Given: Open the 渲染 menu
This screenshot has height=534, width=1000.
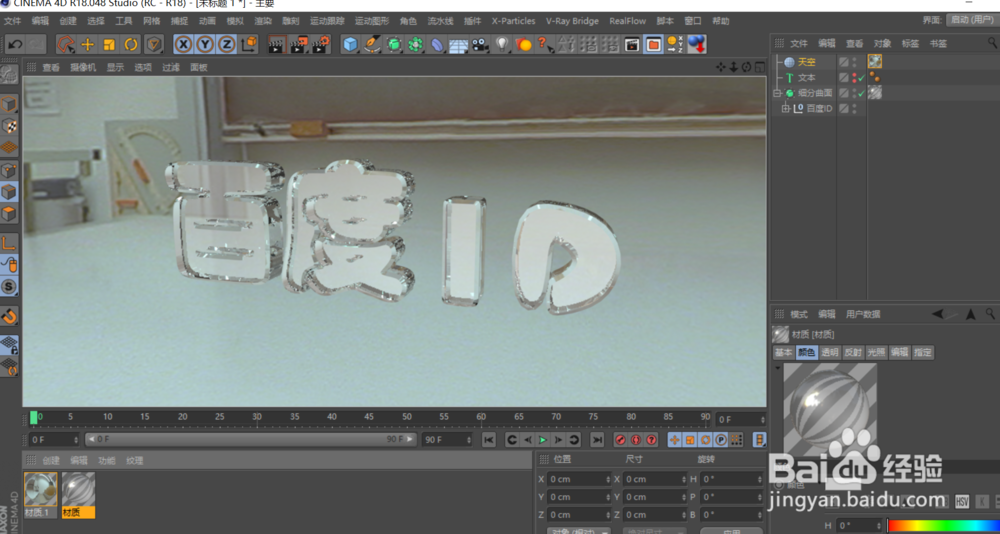Looking at the screenshot, I should [263, 21].
